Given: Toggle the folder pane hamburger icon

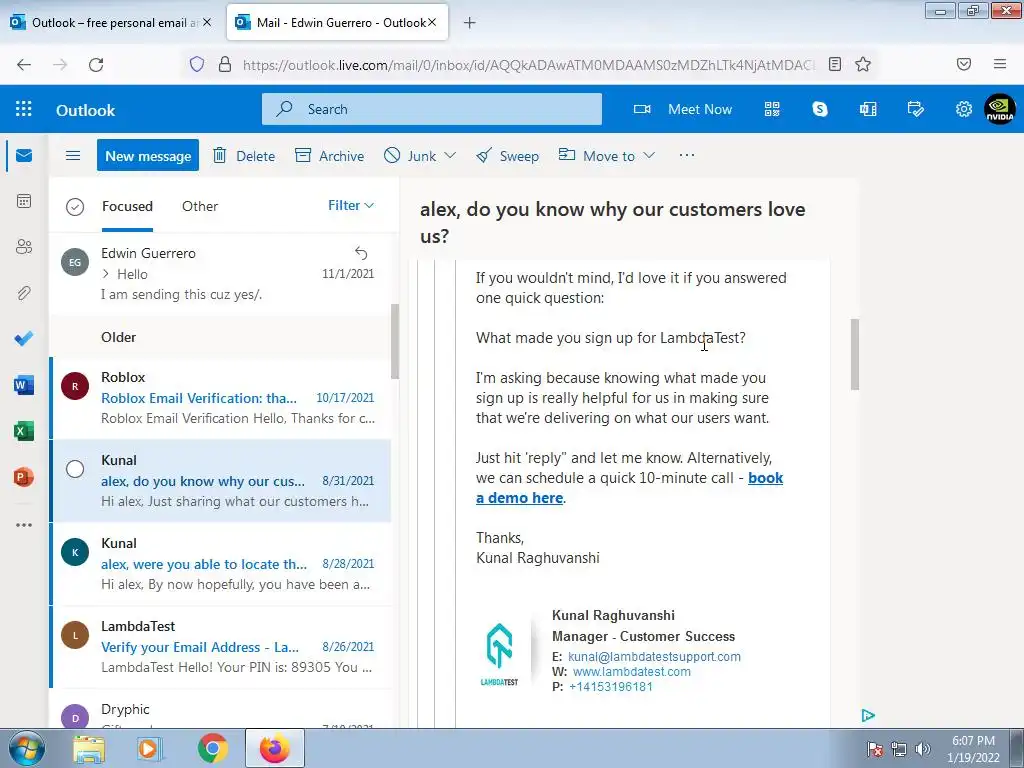Looking at the screenshot, I should coord(73,155).
